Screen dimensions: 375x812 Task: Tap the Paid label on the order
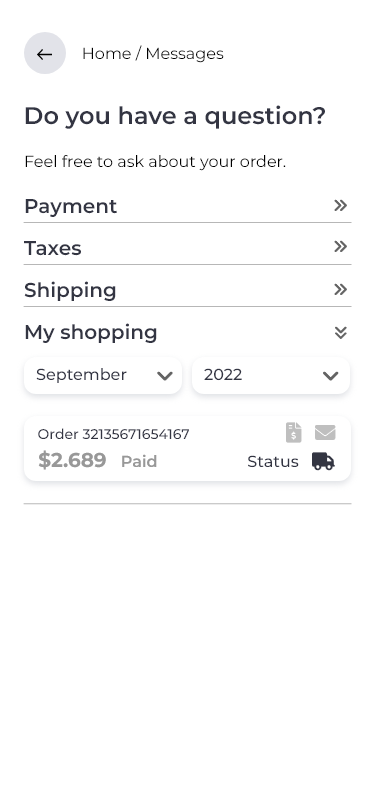[x=139, y=461]
